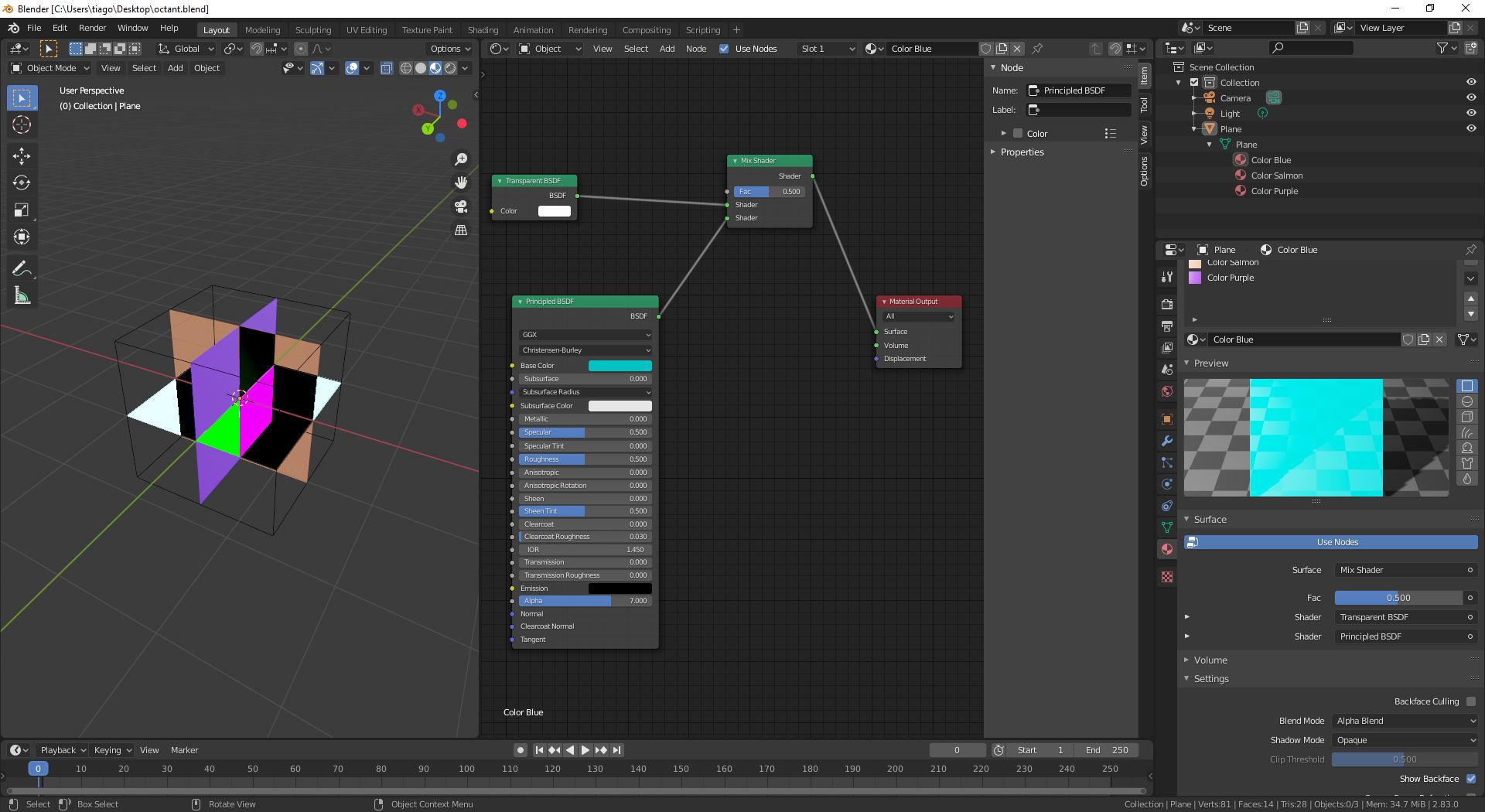Select sphere preview shape icon
This screenshot has height=812, width=1485.
click(x=1467, y=401)
